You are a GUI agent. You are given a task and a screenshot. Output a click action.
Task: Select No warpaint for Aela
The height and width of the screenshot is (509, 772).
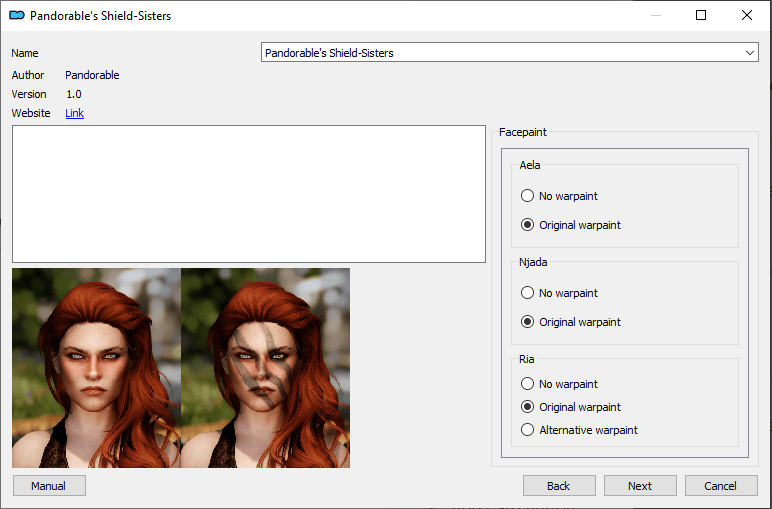[559, 196]
